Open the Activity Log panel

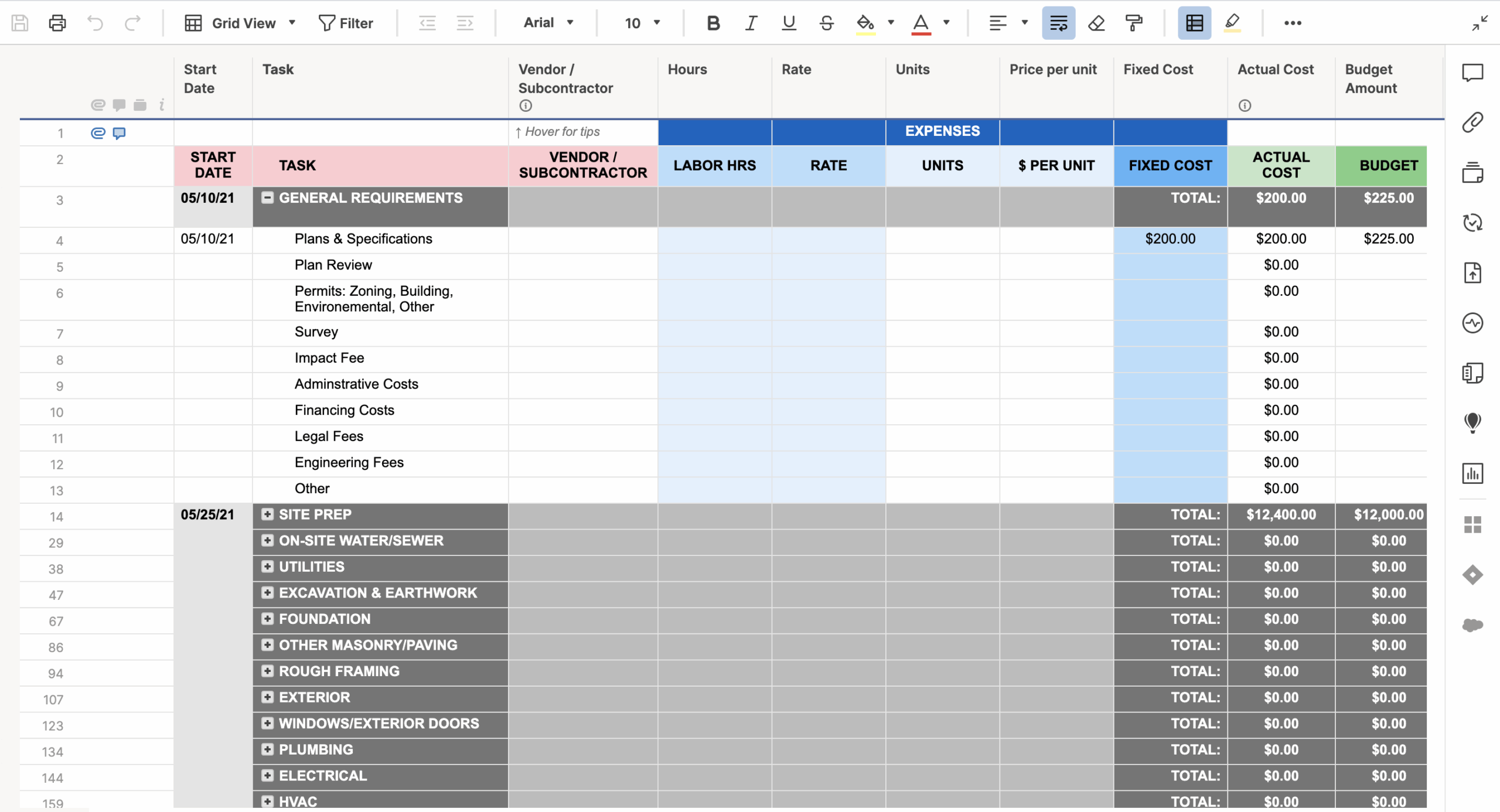pyautogui.click(x=1474, y=322)
